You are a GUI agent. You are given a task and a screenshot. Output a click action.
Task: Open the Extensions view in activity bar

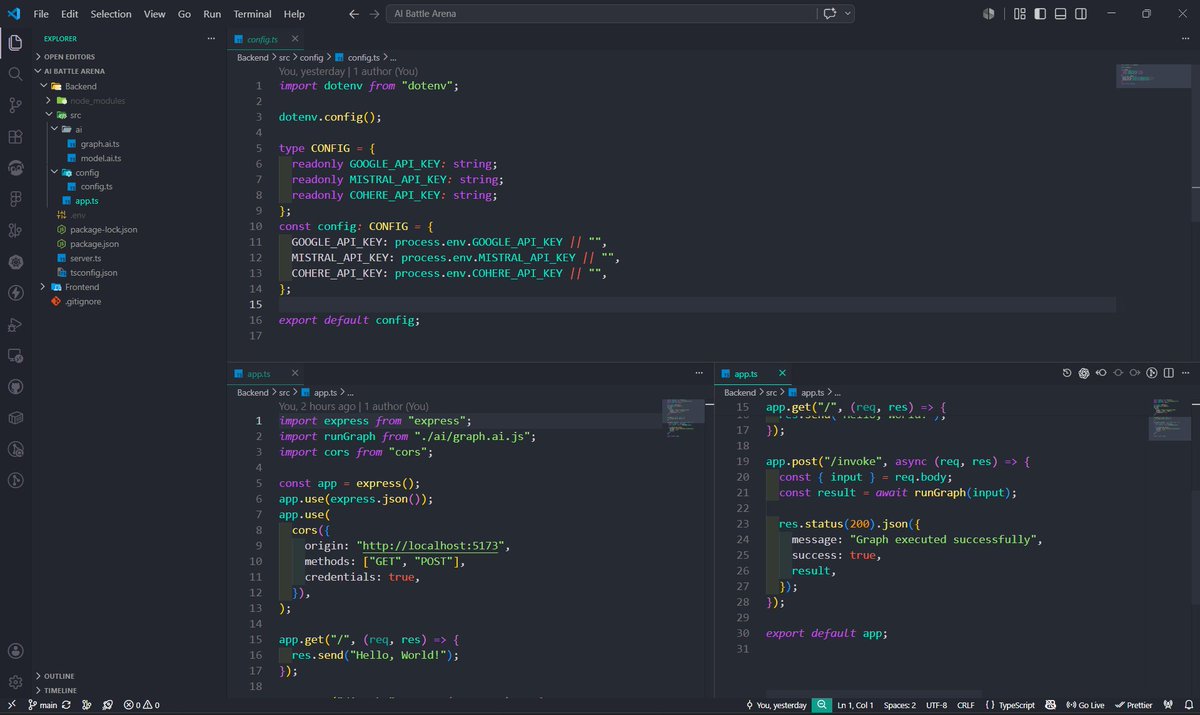click(15, 137)
